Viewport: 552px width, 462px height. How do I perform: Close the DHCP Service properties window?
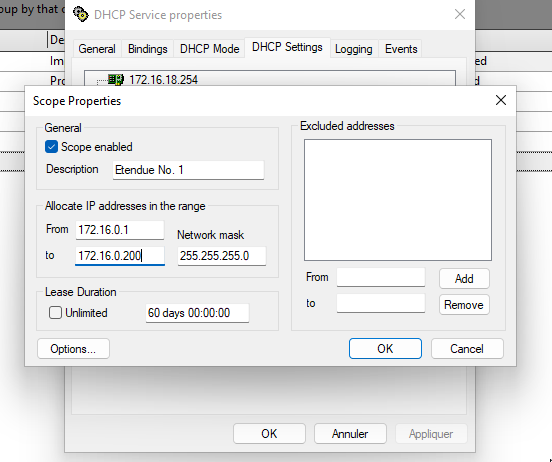tap(460, 14)
